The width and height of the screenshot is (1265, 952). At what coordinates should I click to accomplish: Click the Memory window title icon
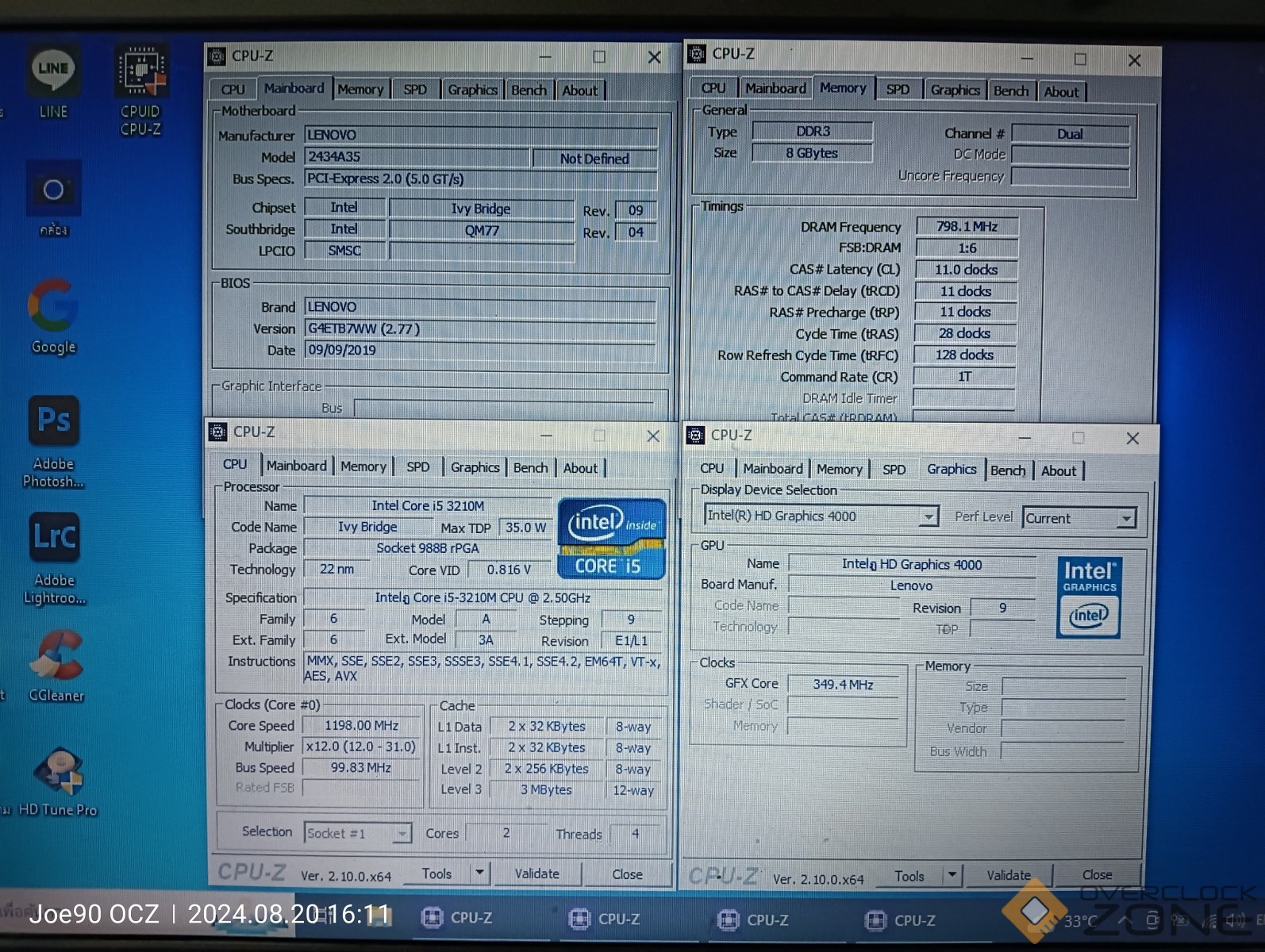[698, 54]
